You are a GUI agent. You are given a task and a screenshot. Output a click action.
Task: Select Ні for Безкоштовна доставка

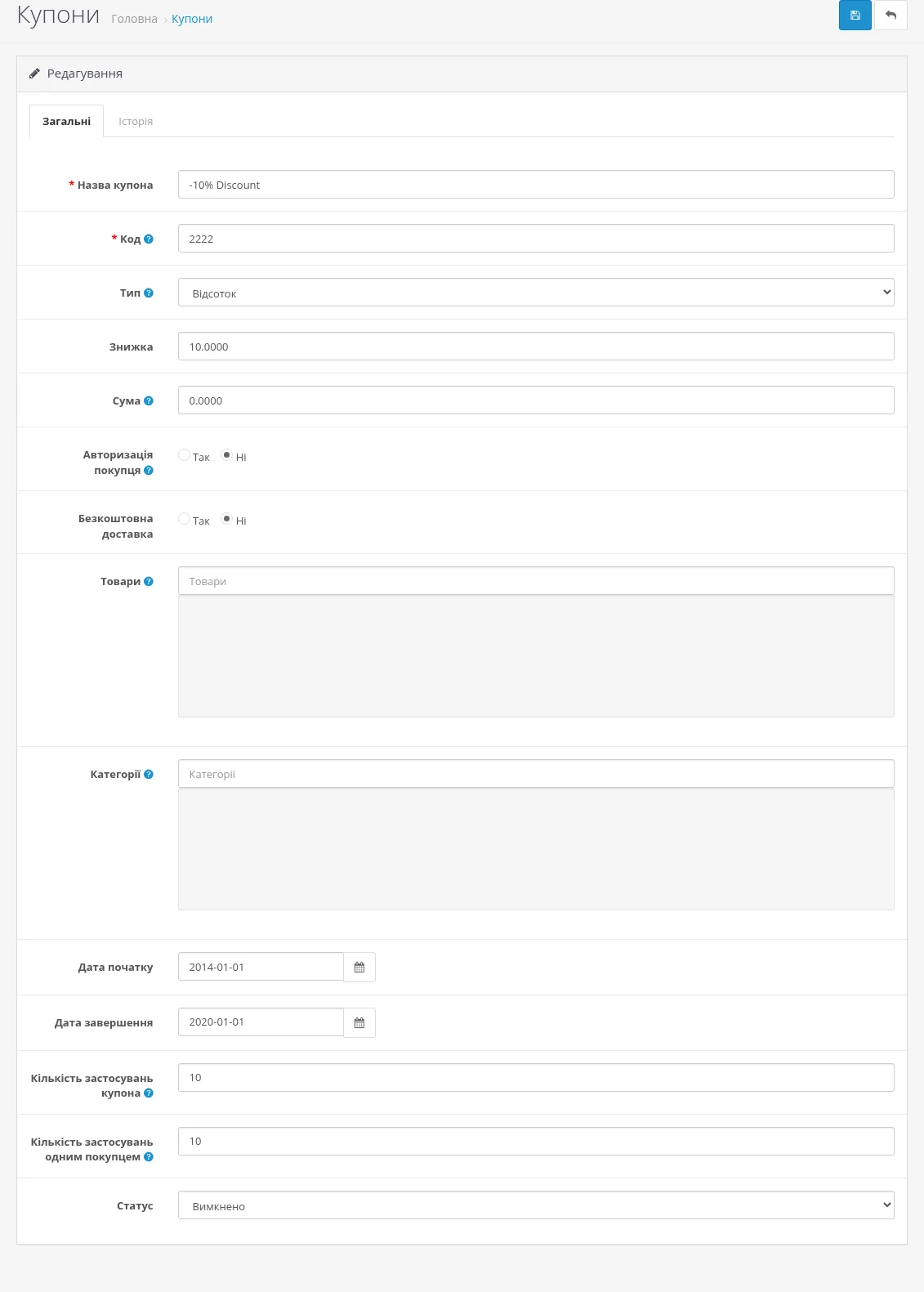tap(227, 519)
